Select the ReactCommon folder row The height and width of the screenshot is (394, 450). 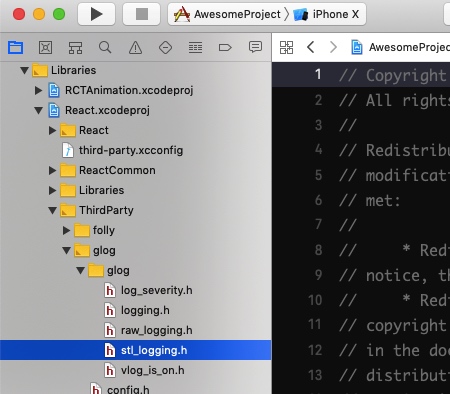(x=135, y=170)
